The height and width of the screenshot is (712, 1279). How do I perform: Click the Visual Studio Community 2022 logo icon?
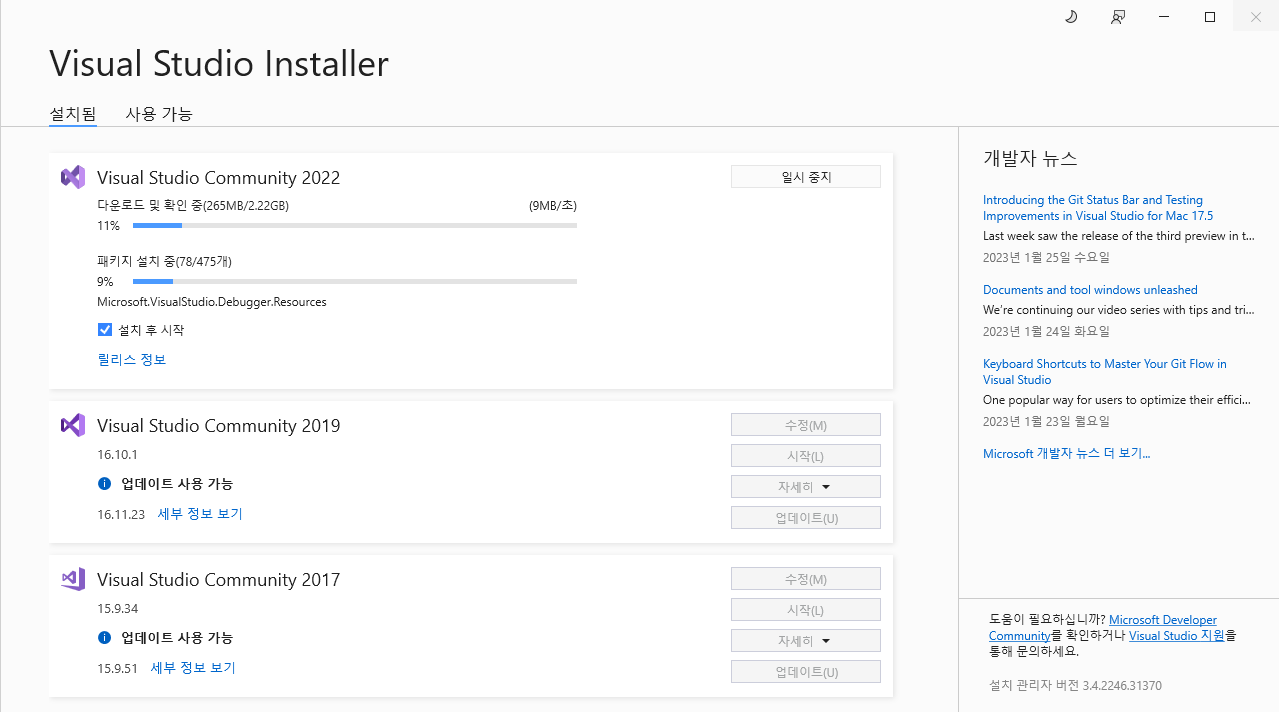click(72, 178)
